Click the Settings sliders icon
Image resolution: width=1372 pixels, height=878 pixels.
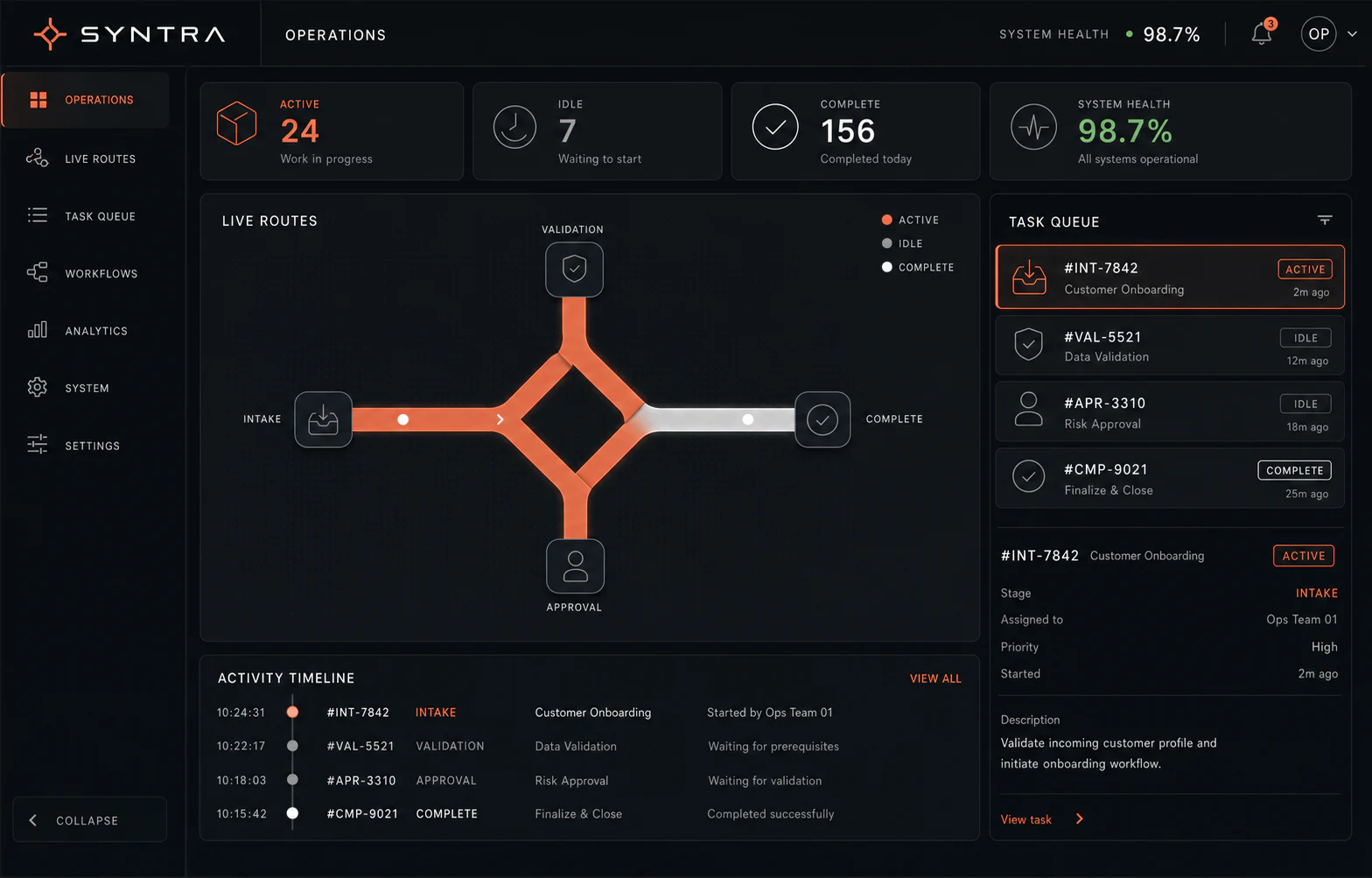click(x=37, y=445)
